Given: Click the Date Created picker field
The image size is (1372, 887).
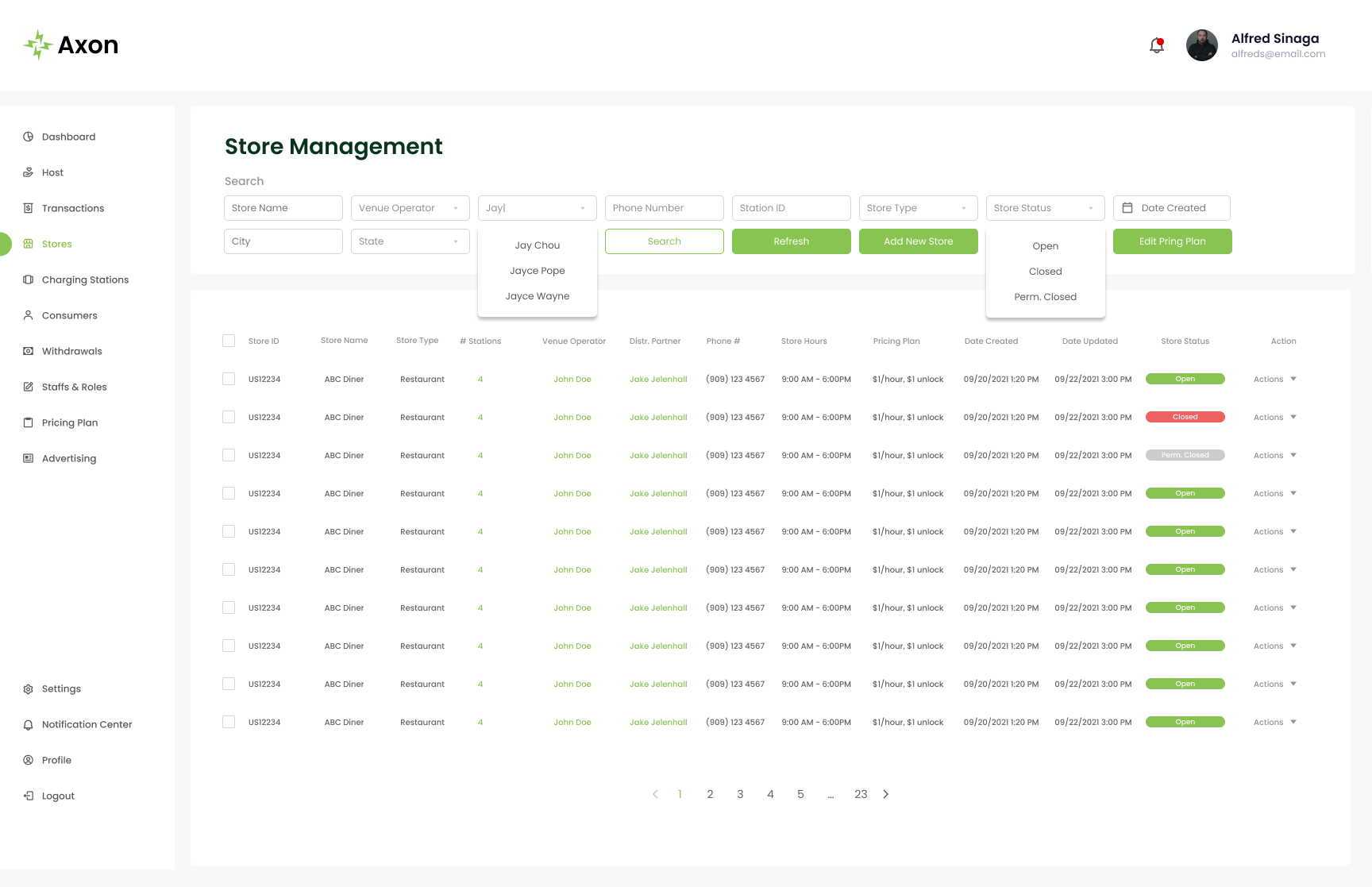Looking at the screenshot, I should [1172, 208].
